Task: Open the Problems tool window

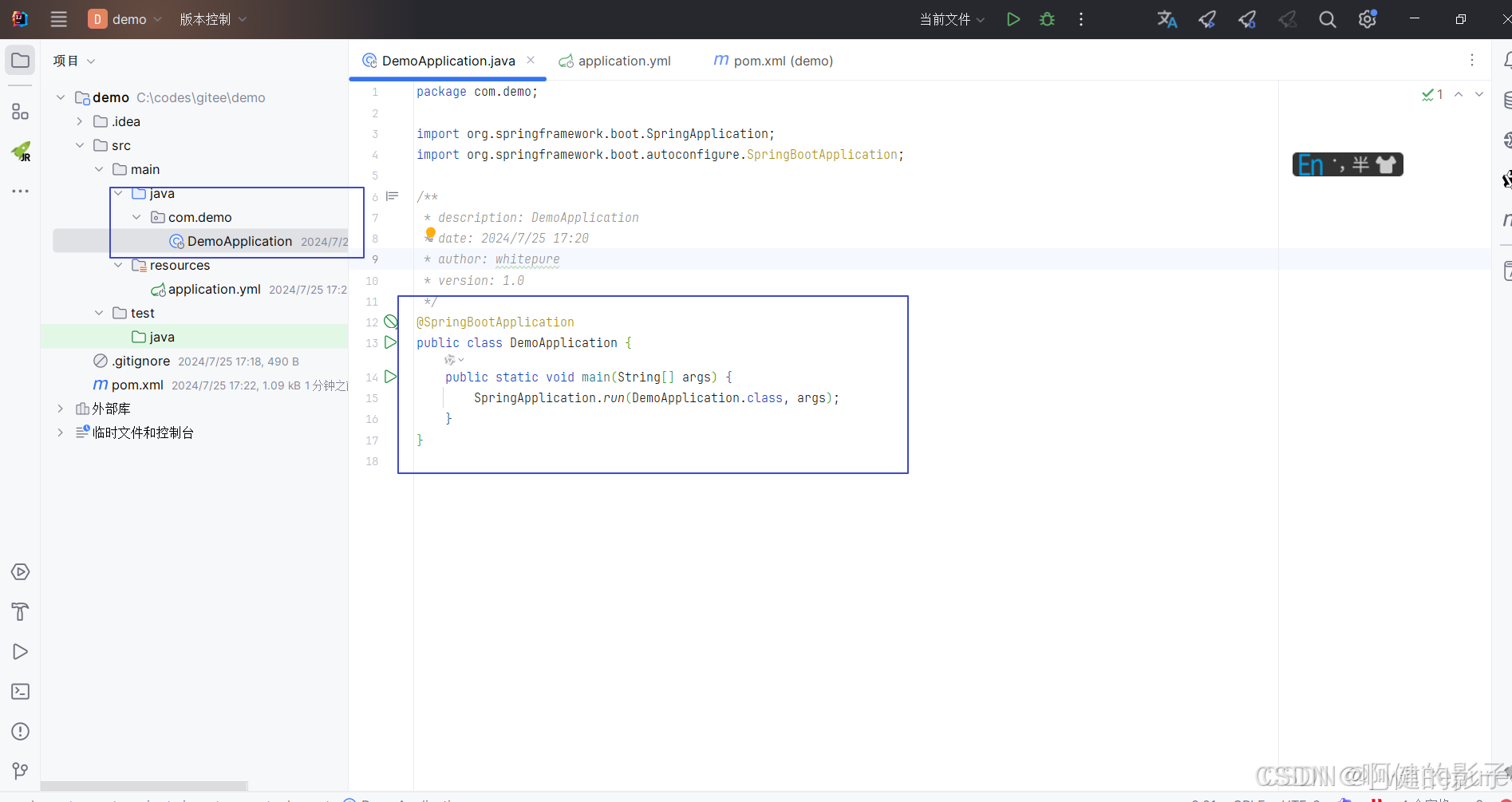Action: (x=20, y=732)
